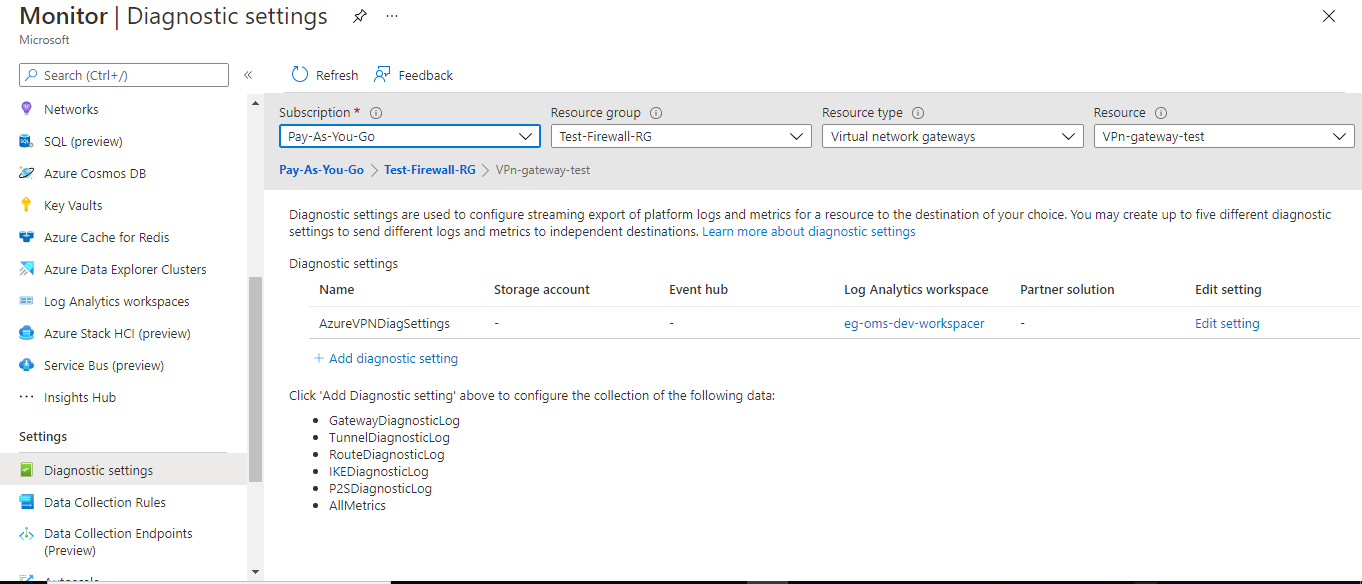Click the Networks sidebar icon
This screenshot has width=1362, height=584.
[x=26, y=109]
